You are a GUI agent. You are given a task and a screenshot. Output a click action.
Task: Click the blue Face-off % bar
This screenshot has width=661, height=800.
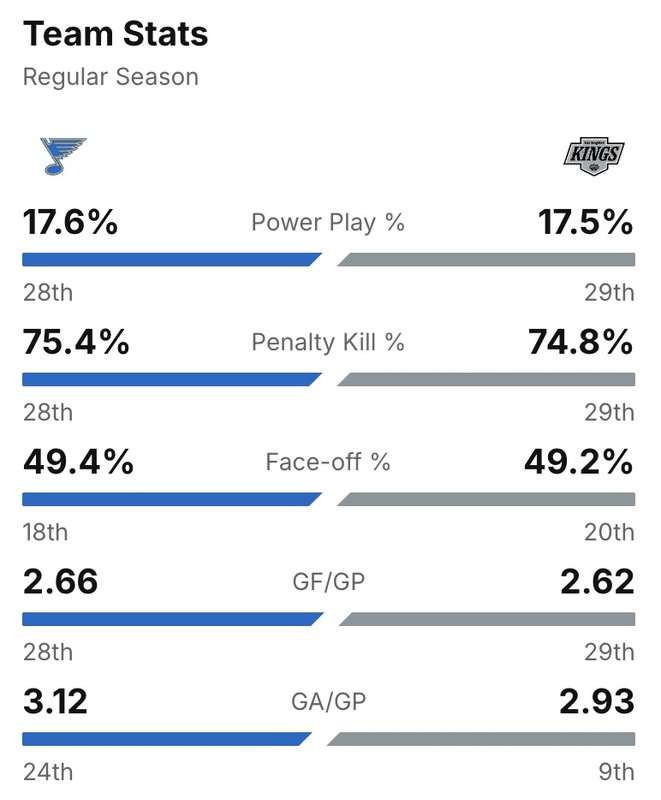click(x=170, y=499)
